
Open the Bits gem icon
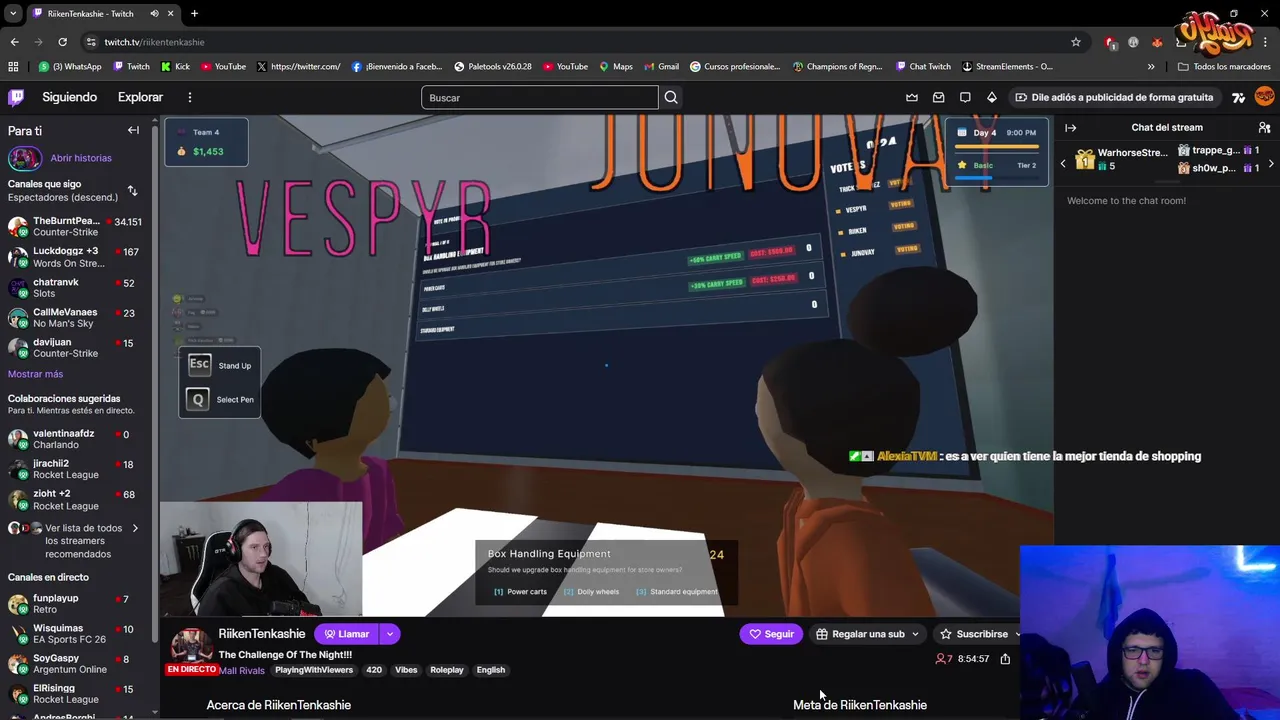tap(991, 97)
